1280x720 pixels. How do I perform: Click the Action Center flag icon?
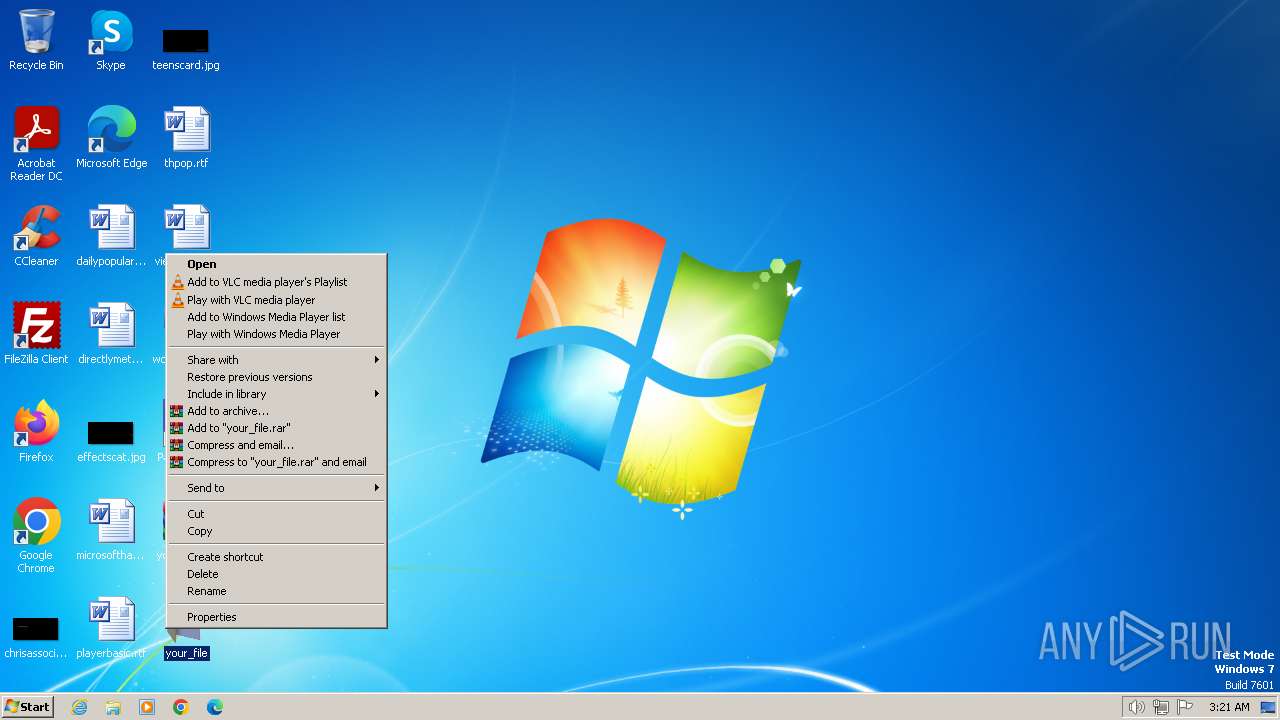click(1185, 707)
